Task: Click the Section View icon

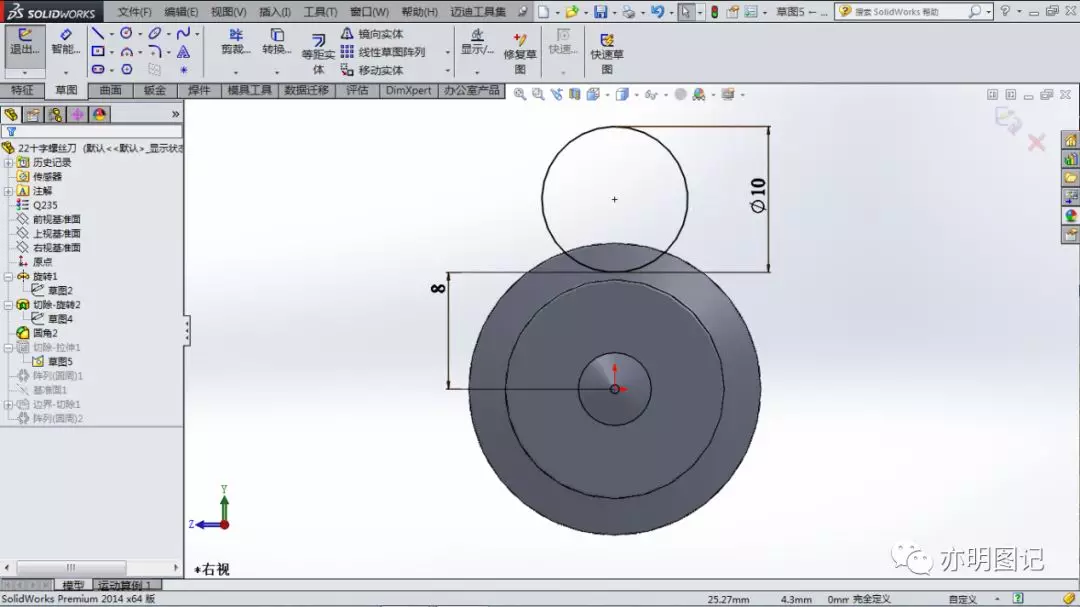Action: click(574, 94)
